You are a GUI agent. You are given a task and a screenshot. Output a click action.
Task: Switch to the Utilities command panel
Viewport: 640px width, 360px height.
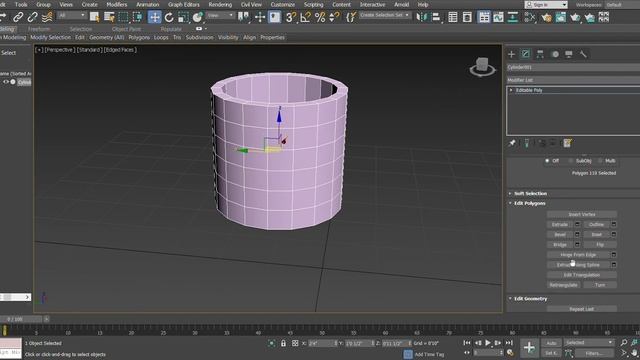click(583, 54)
